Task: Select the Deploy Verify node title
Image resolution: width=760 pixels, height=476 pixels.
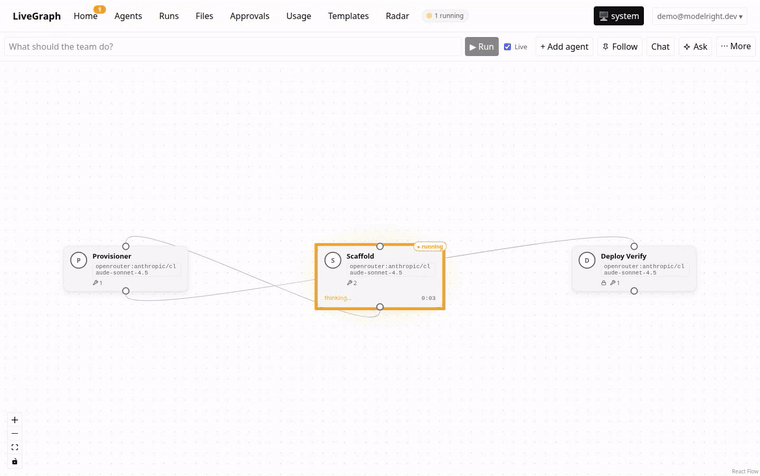Action: 623,256
